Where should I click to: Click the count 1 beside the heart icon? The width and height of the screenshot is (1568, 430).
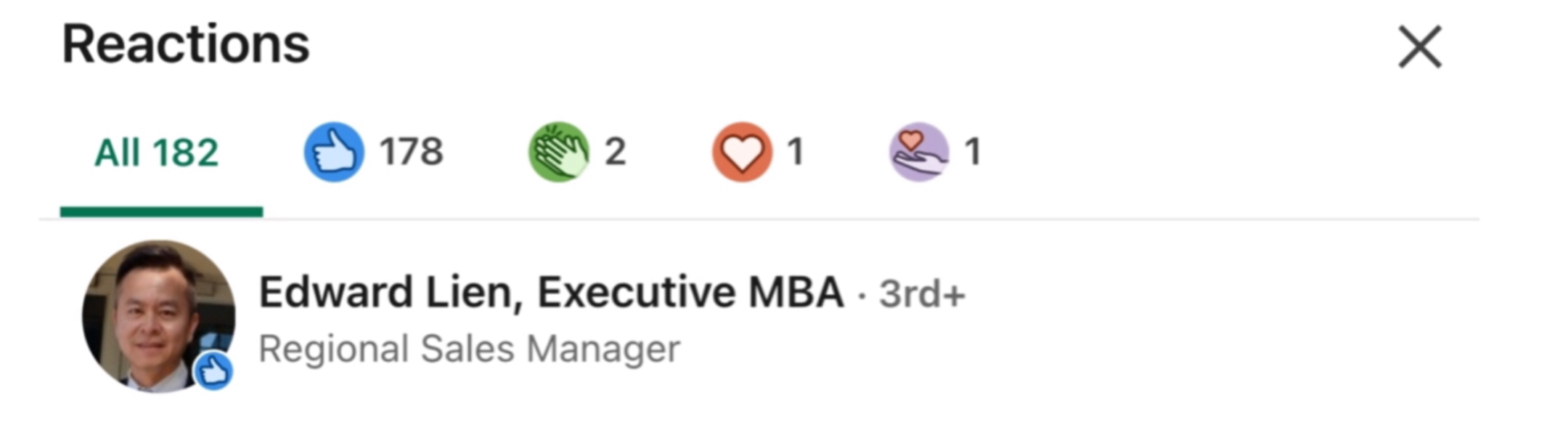pyautogui.click(x=796, y=152)
